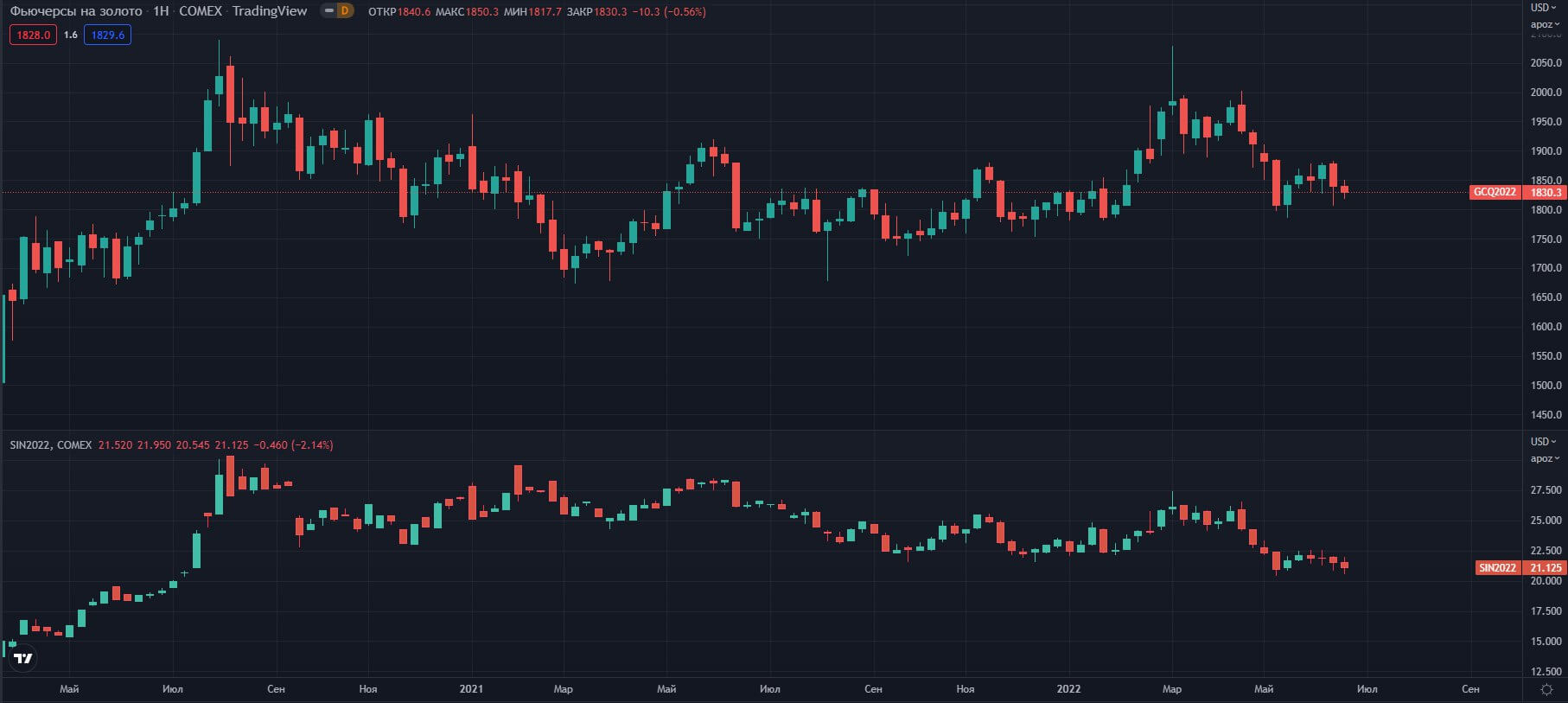
Task: Click the close value ЗАКР 1830.3
Action: (x=596, y=12)
